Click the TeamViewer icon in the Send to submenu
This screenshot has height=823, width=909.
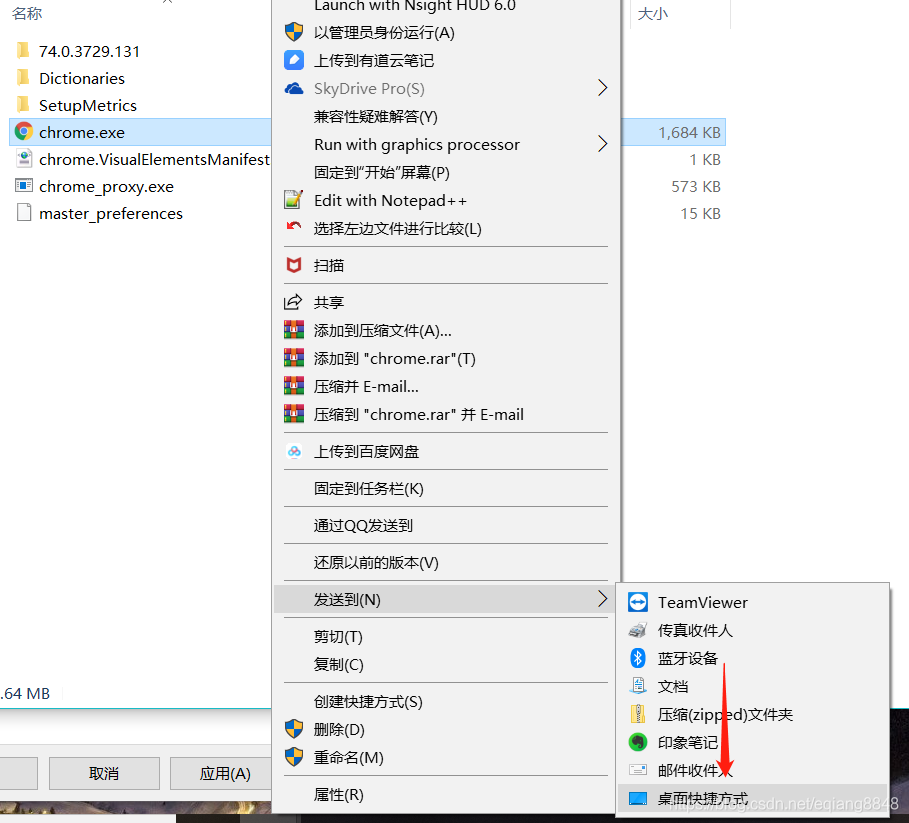tap(638, 602)
